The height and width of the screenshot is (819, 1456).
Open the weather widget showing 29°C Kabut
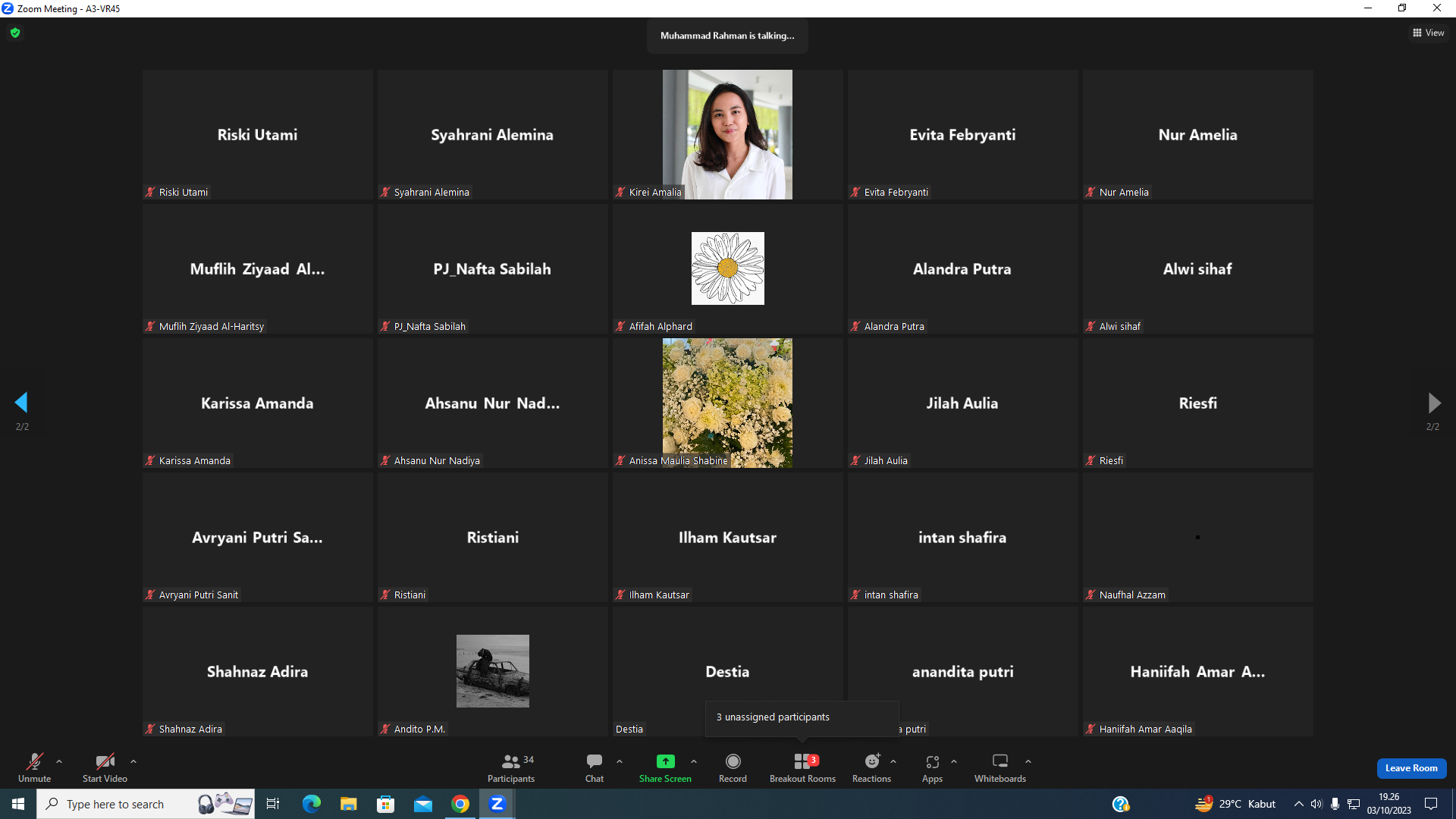click(1235, 804)
